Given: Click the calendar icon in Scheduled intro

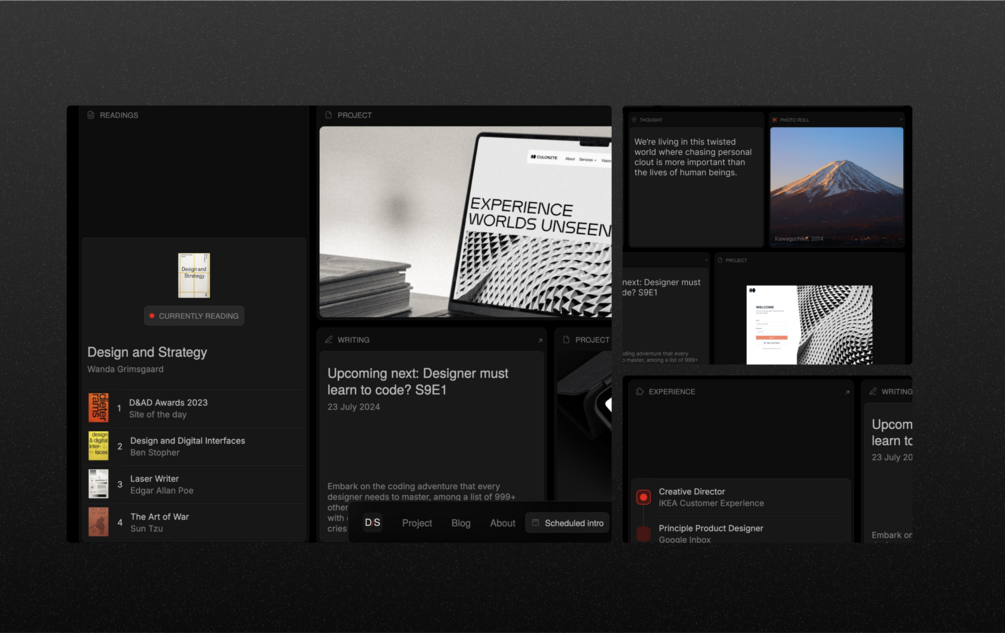Looking at the screenshot, I should (x=536, y=523).
